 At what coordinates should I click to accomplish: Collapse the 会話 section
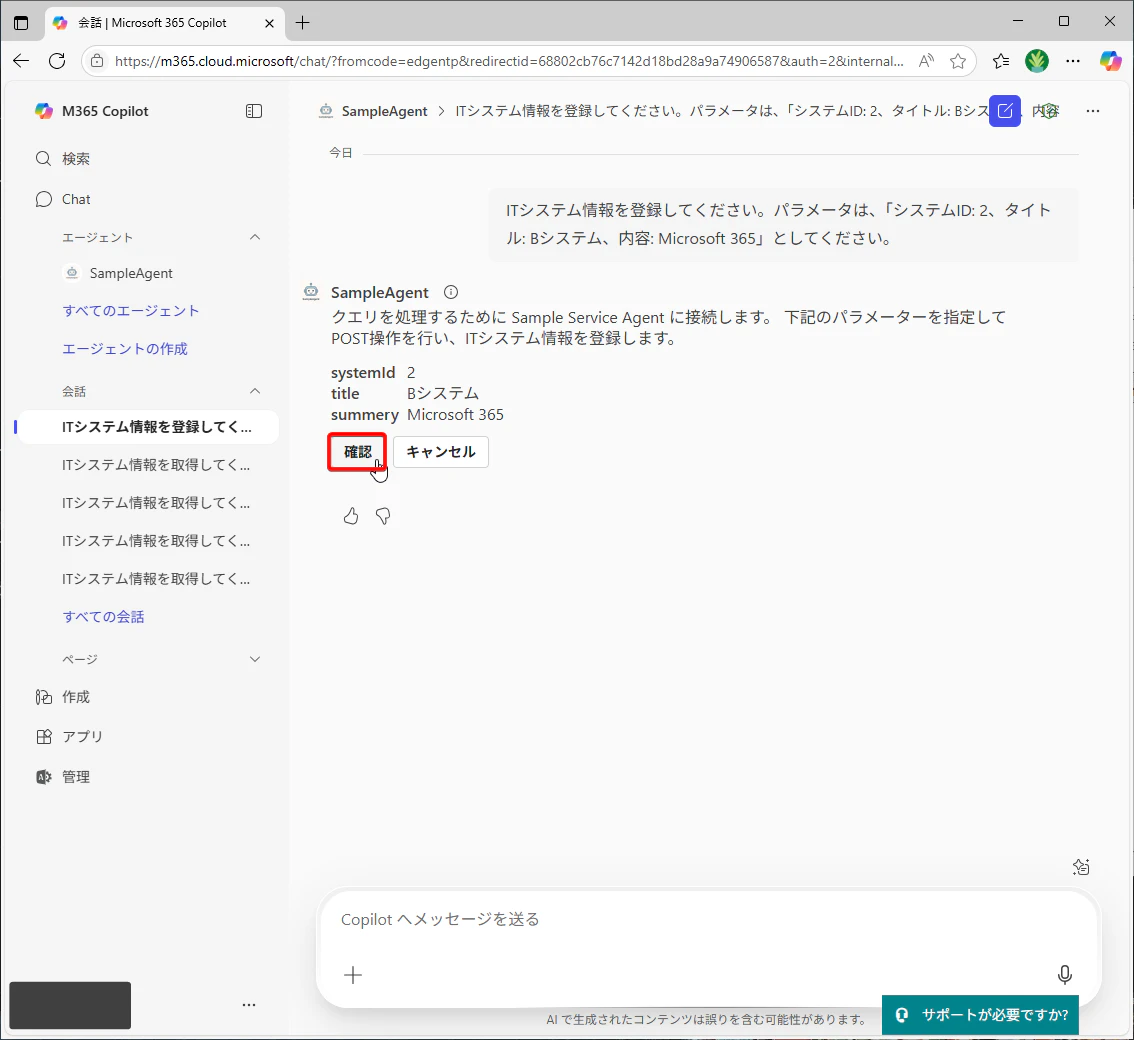tap(255, 391)
